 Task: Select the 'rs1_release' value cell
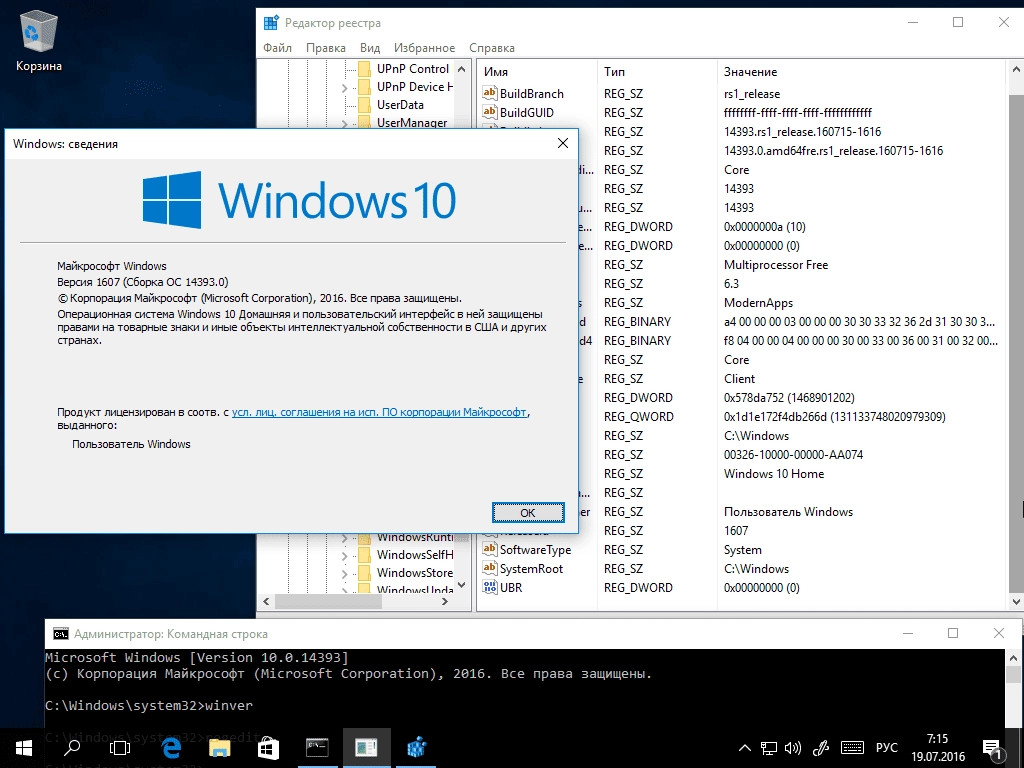[x=752, y=93]
